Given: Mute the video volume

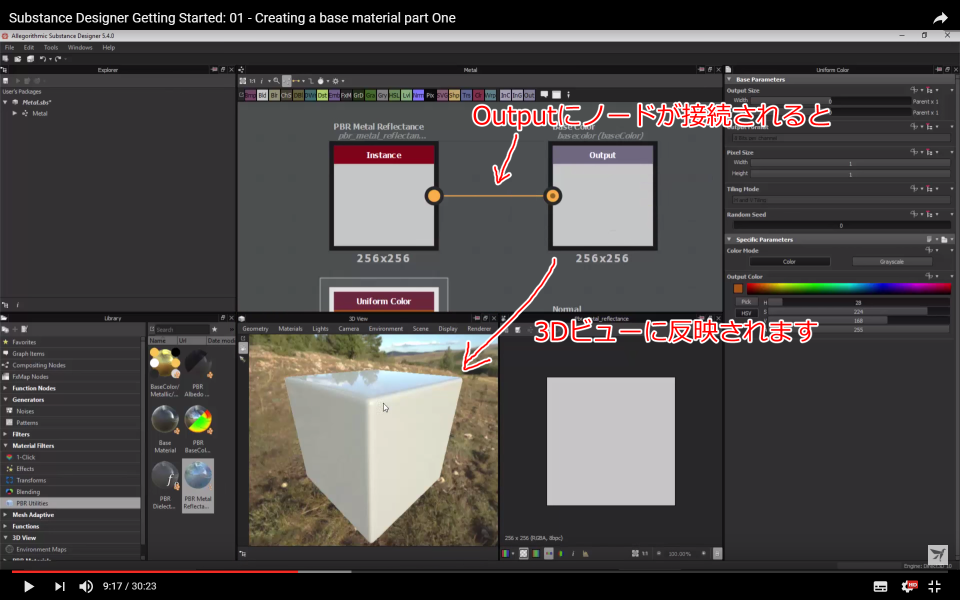Looking at the screenshot, I should [86, 586].
